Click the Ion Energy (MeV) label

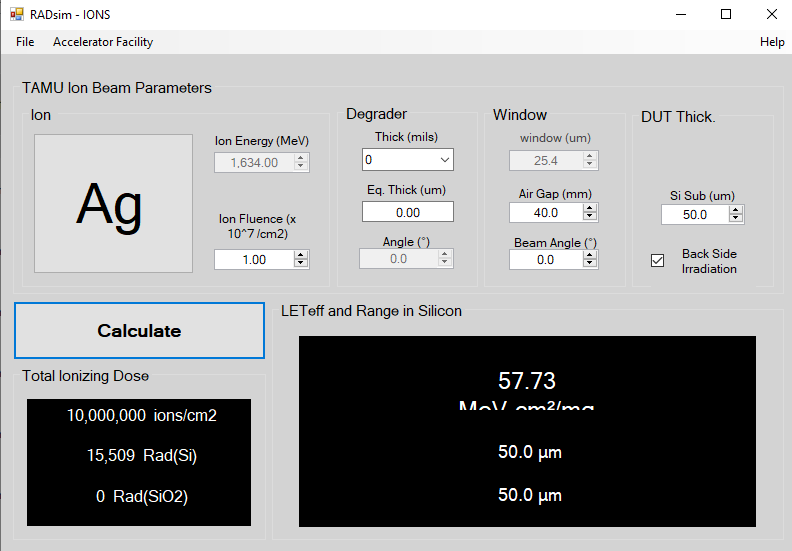click(x=262, y=140)
